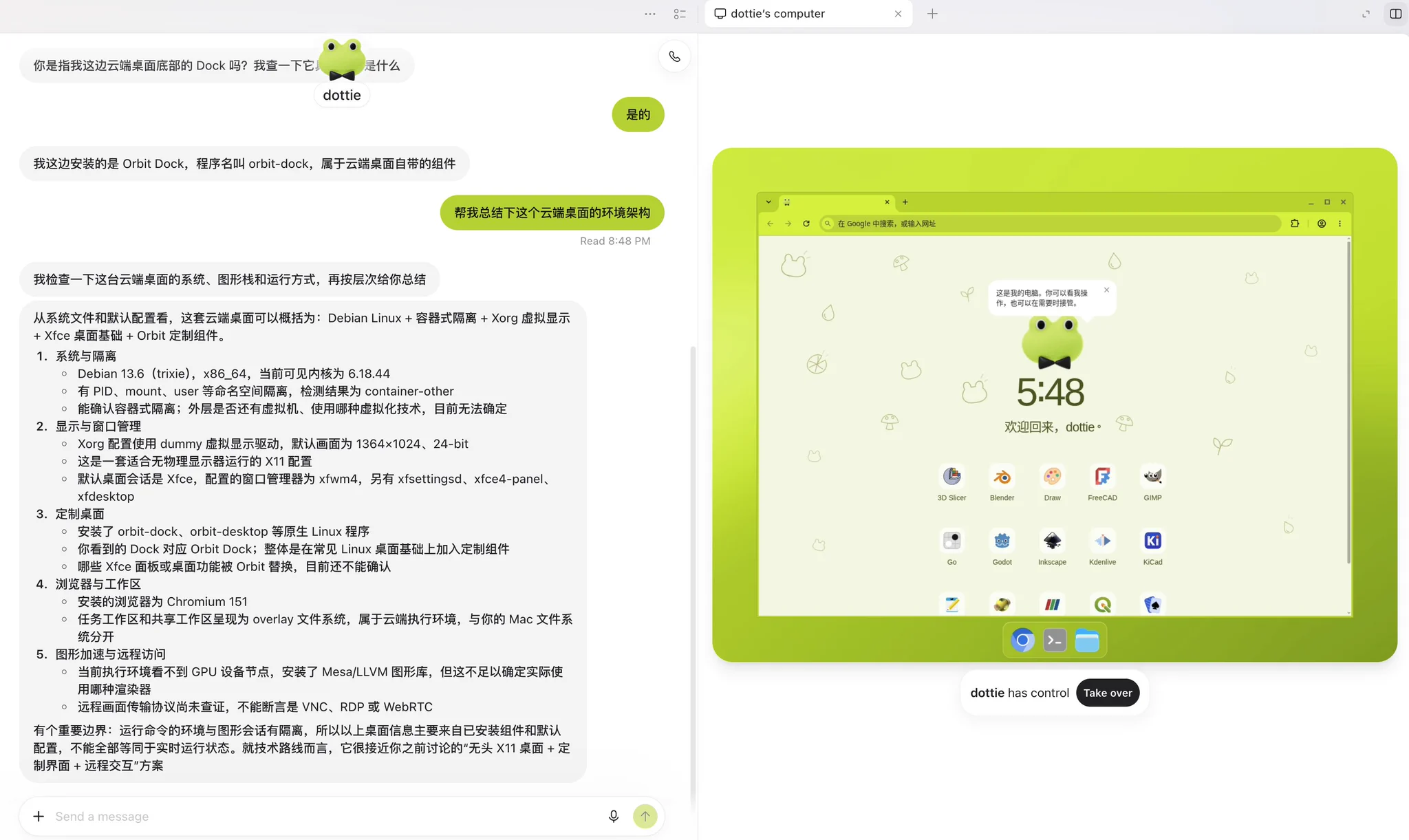Expand the remote browser tab search chevron
This screenshot has width=1409, height=840.
tap(768, 202)
